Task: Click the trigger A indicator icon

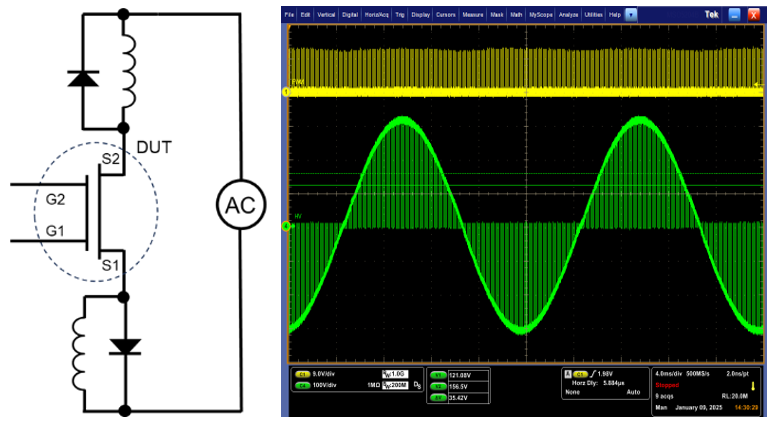Action: [x=568, y=374]
